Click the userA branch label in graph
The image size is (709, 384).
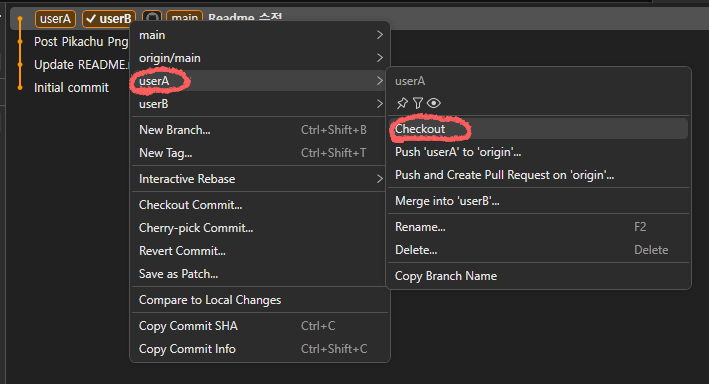[55, 19]
